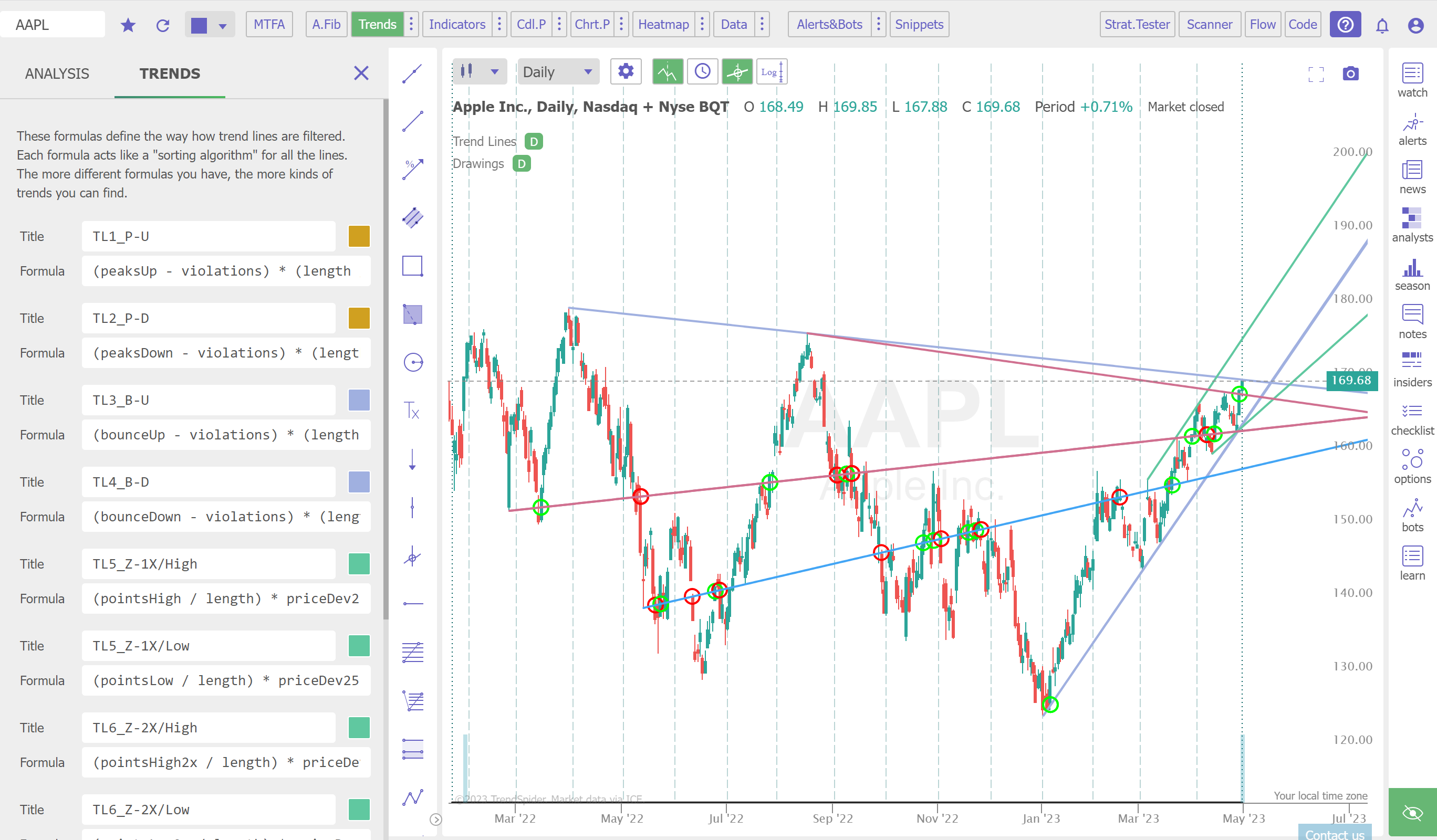Open the analysts sidebar panel
Viewport: 1437px width, 840px height.
click(x=1412, y=225)
